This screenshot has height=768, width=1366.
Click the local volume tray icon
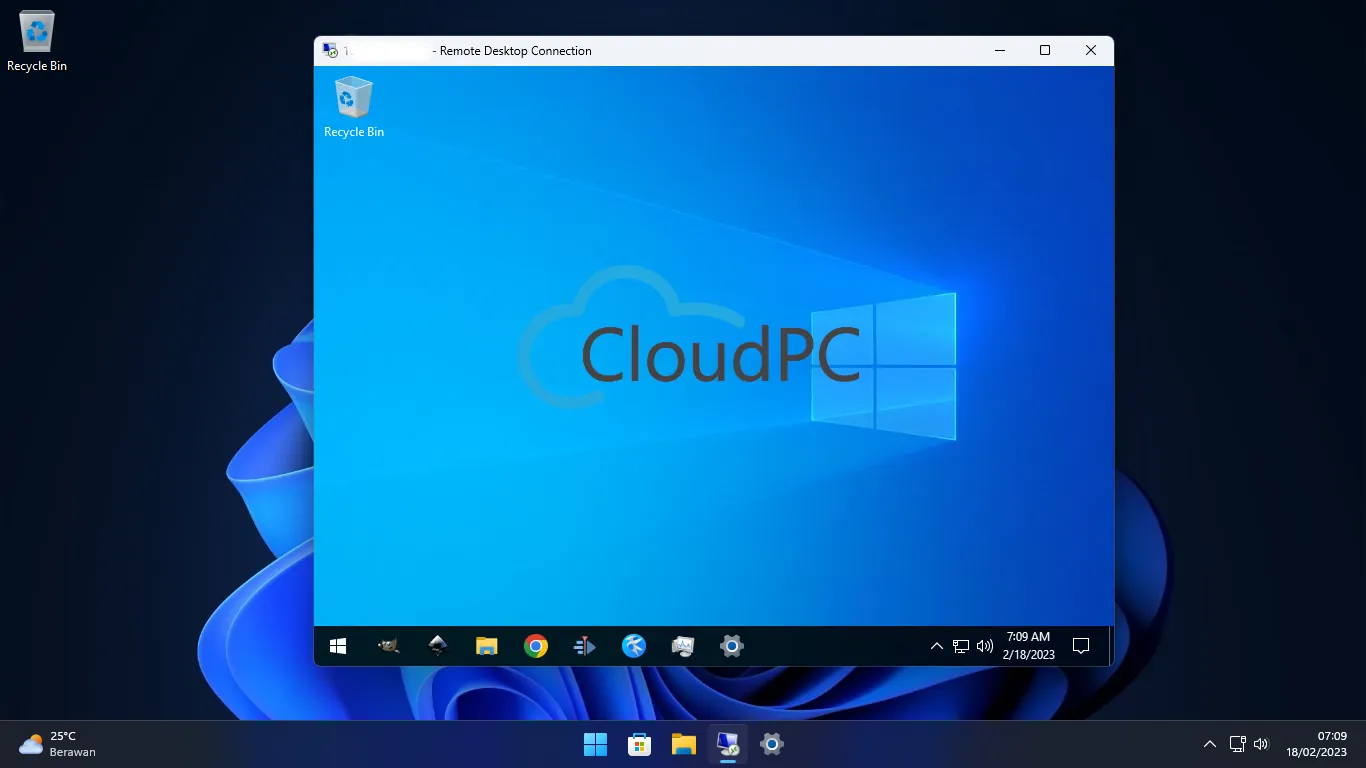coord(1260,744)
